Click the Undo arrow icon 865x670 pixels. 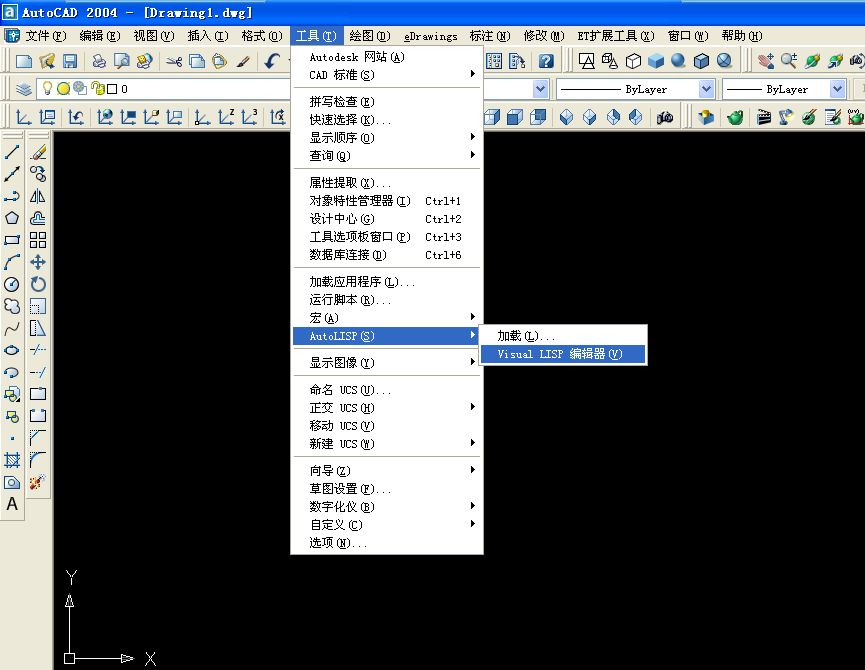coord(272,61)
